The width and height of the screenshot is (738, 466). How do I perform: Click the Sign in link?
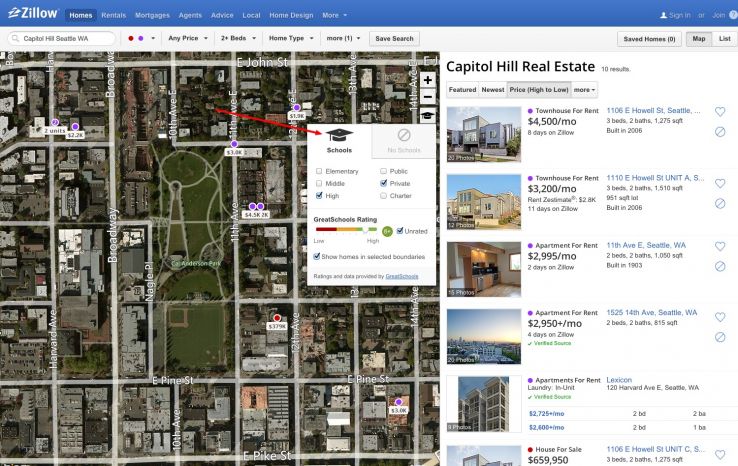680,15
